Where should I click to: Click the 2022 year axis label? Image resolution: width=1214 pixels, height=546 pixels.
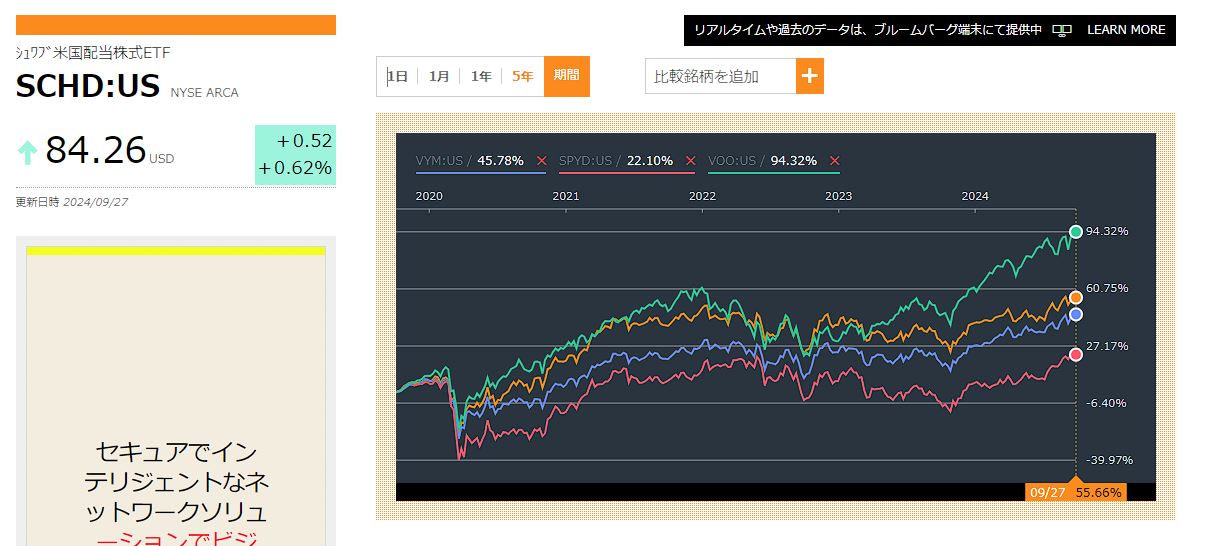pos(703,196)
